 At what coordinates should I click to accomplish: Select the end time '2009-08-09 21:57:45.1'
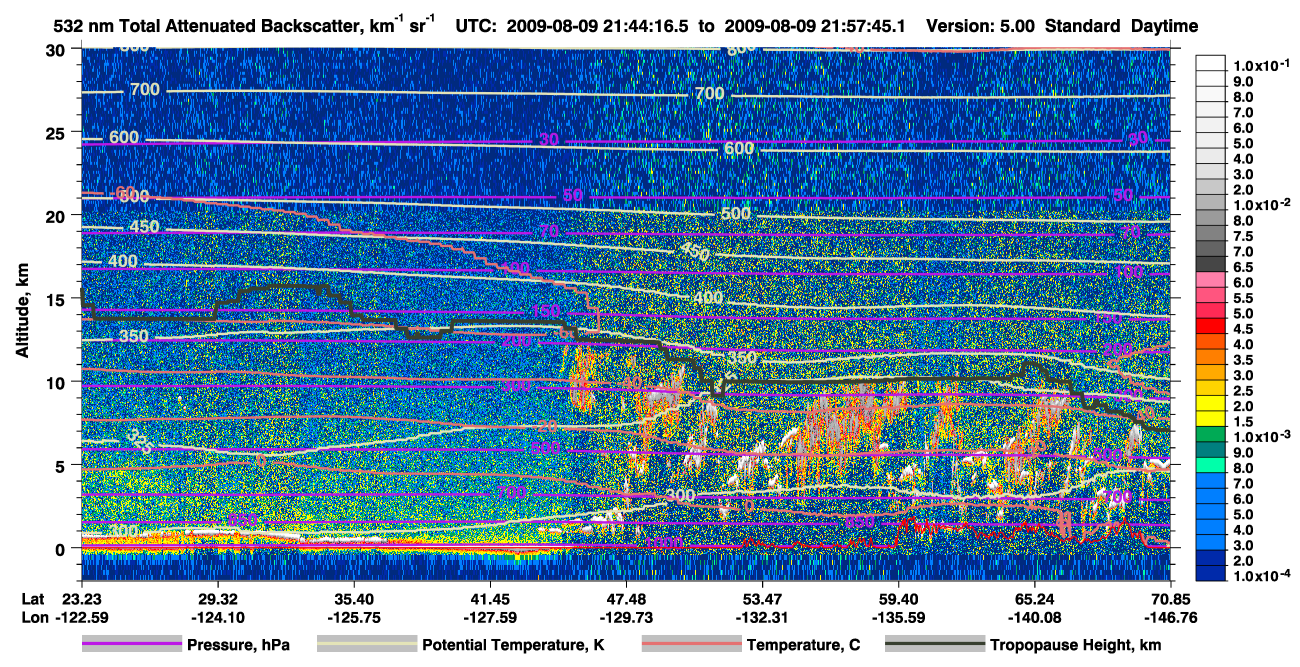(x=815, y=26)
